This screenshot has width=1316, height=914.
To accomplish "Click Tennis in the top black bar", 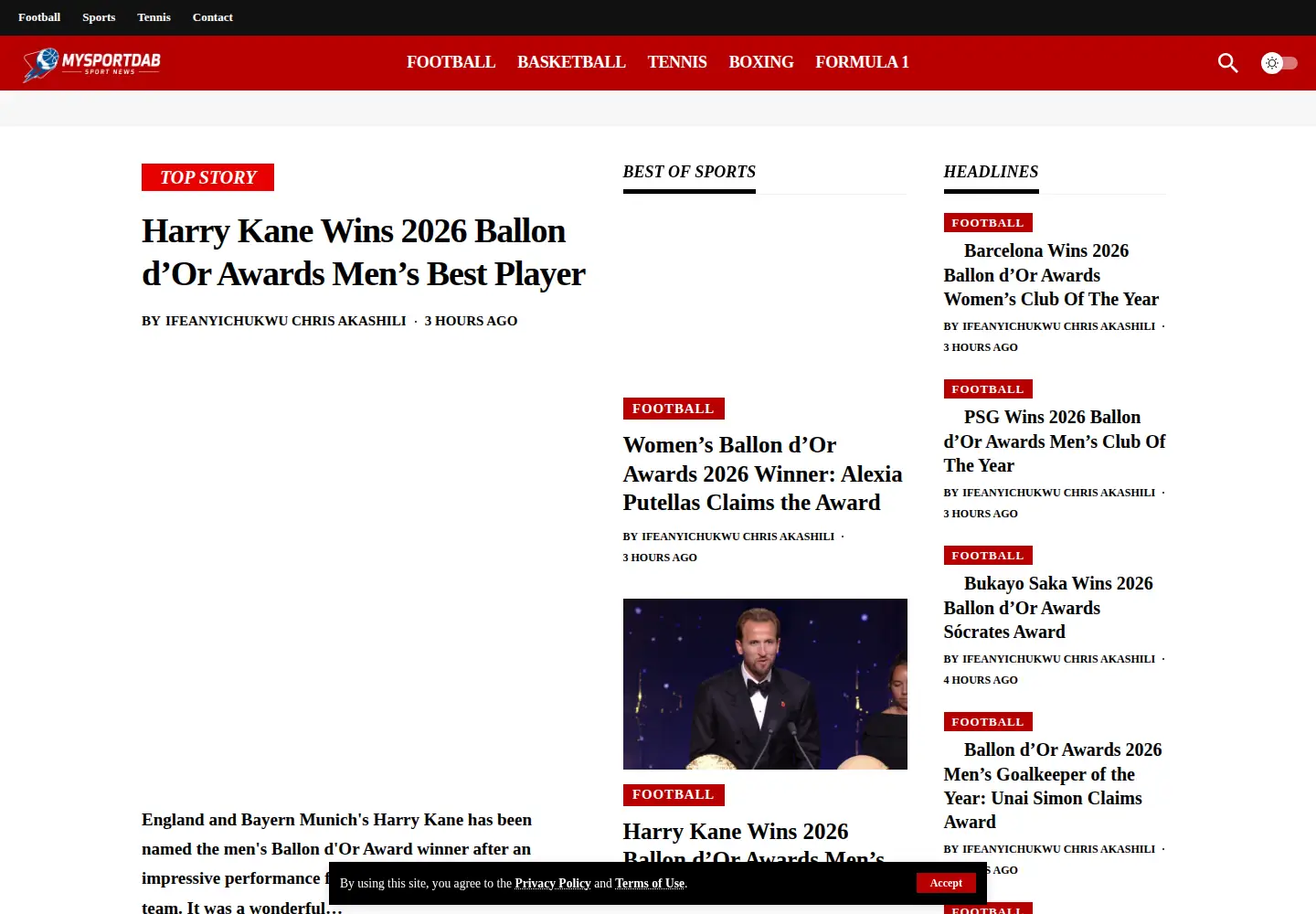I will click(x=154, y=17).
